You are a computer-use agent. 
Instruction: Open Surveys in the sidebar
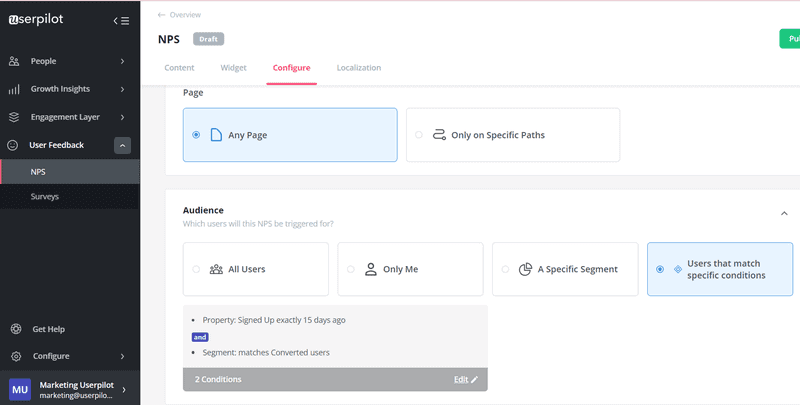(x=70, y=196)
